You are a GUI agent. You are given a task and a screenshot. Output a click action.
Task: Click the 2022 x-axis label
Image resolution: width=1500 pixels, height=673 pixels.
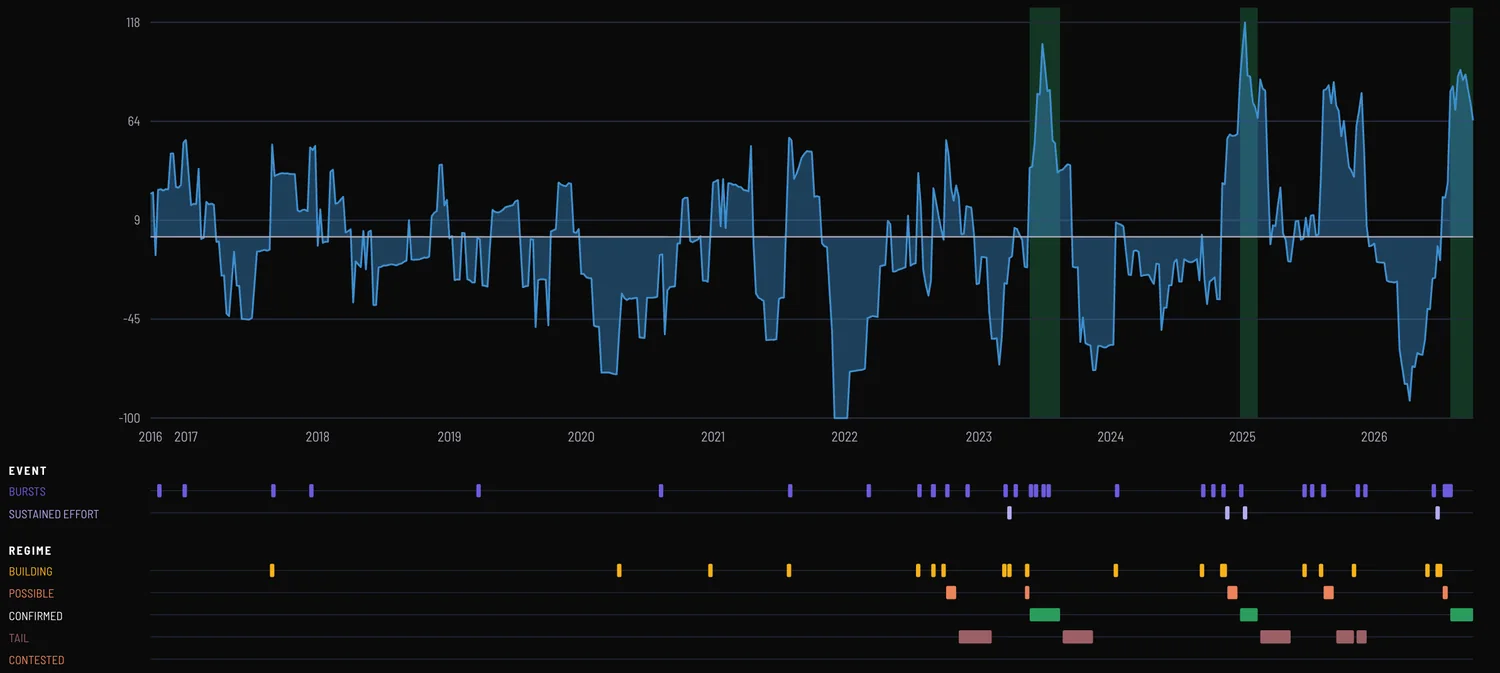[x=845, y=437]
